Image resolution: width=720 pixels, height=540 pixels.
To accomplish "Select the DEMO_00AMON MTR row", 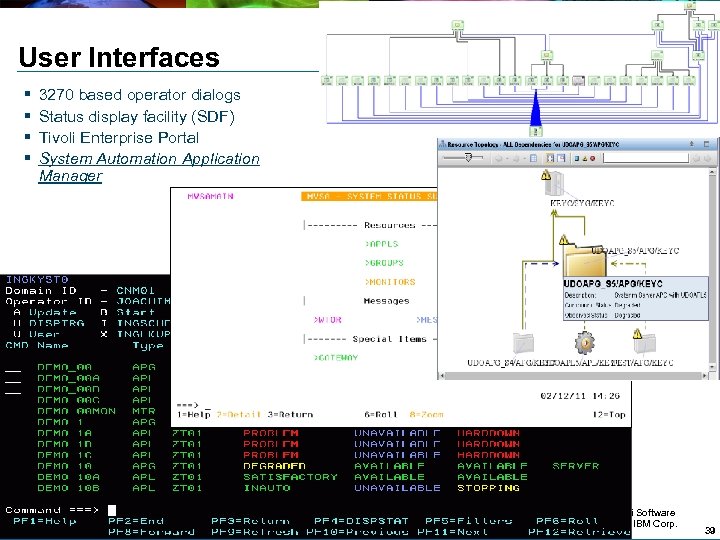I will pyautogui.click(x=96, y=411).
